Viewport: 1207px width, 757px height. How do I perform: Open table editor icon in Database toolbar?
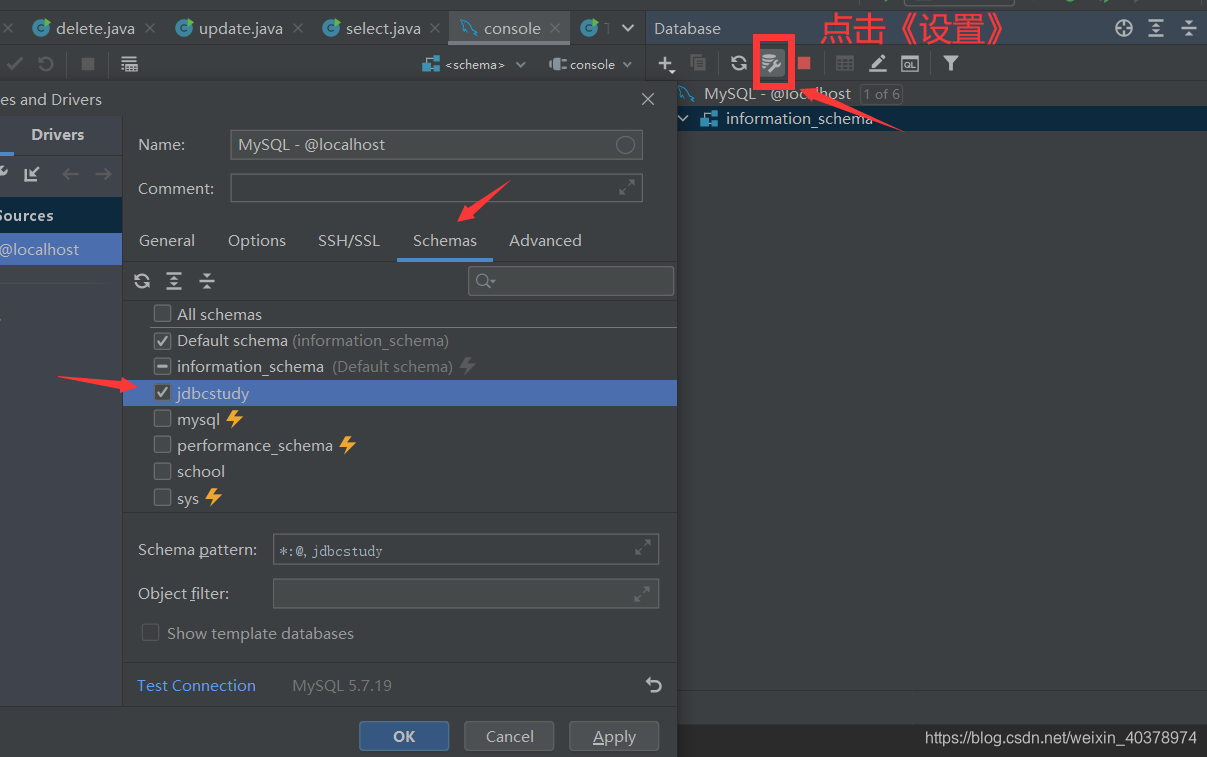click(845, 63)
